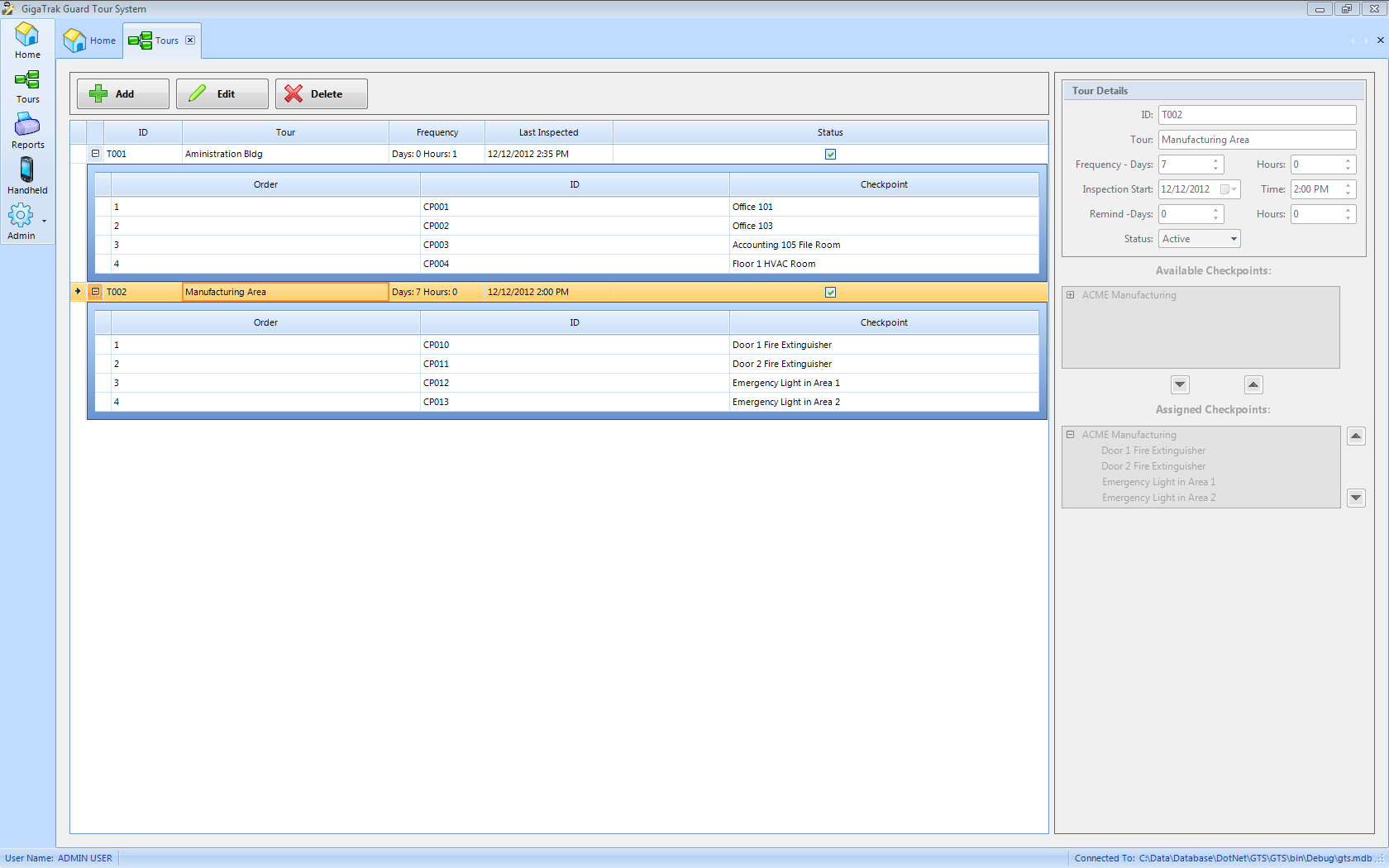The image size is (1389, 868).
Task: Click the Delete button
Action: point(322,93)
